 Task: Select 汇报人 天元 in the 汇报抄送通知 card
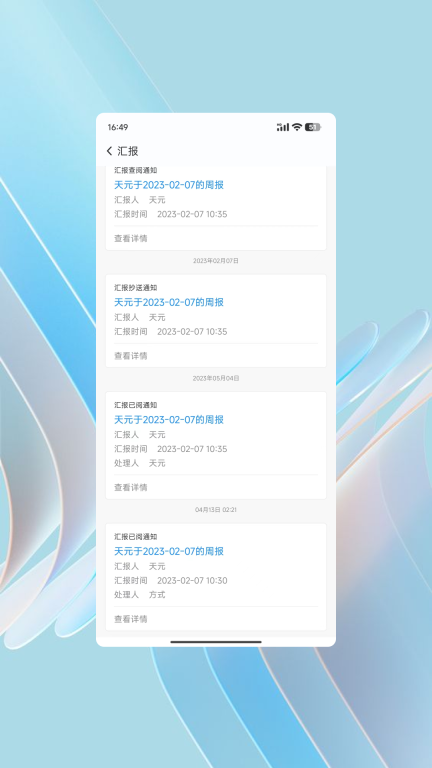point(140,317)
